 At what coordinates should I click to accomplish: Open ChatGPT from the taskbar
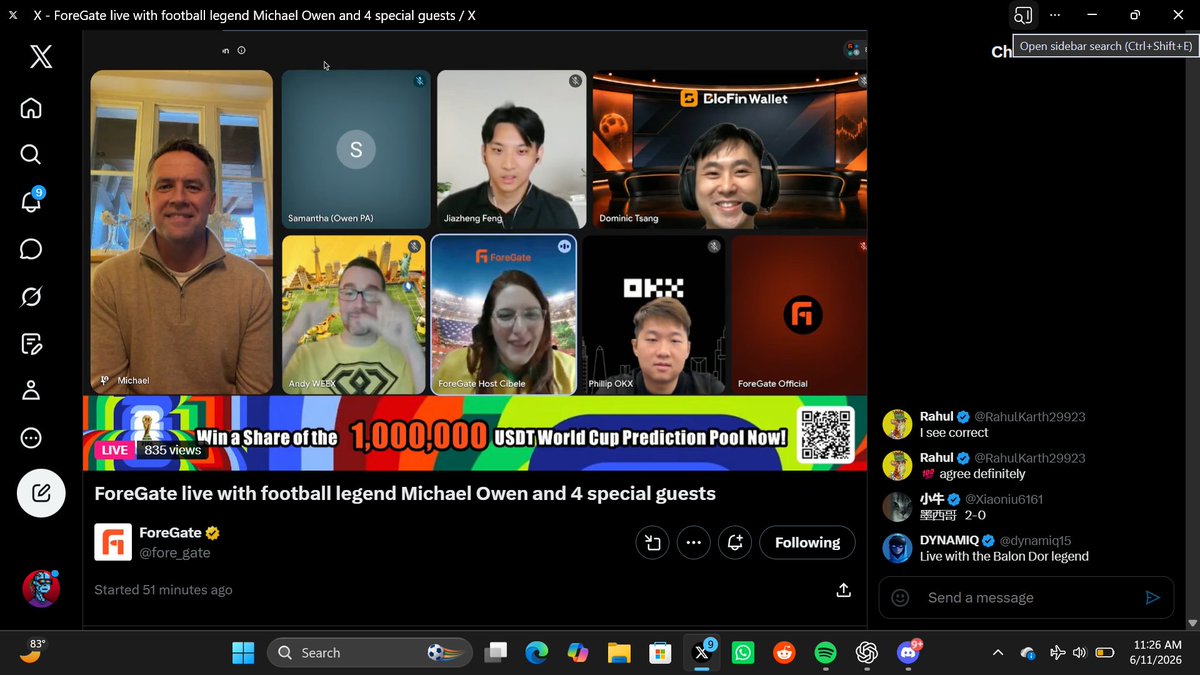click(x=867, y=653)
